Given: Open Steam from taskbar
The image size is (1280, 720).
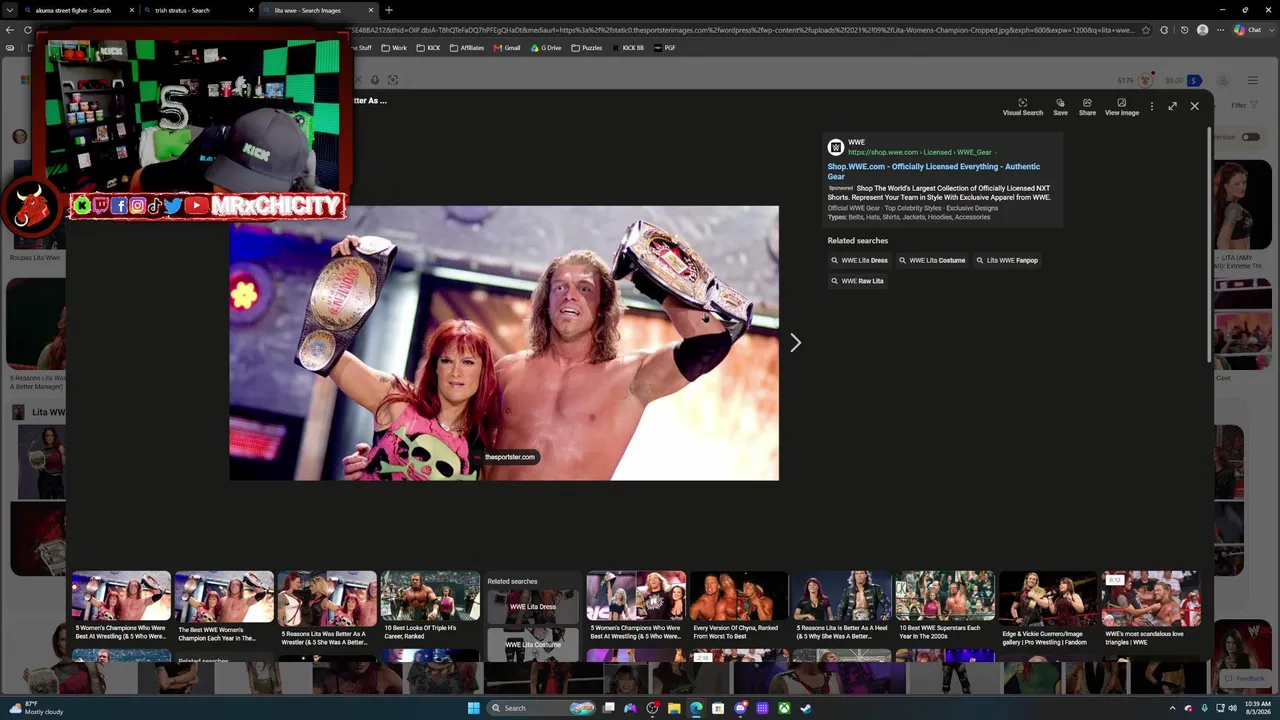Looking at the screenshot, I should 806,708.
